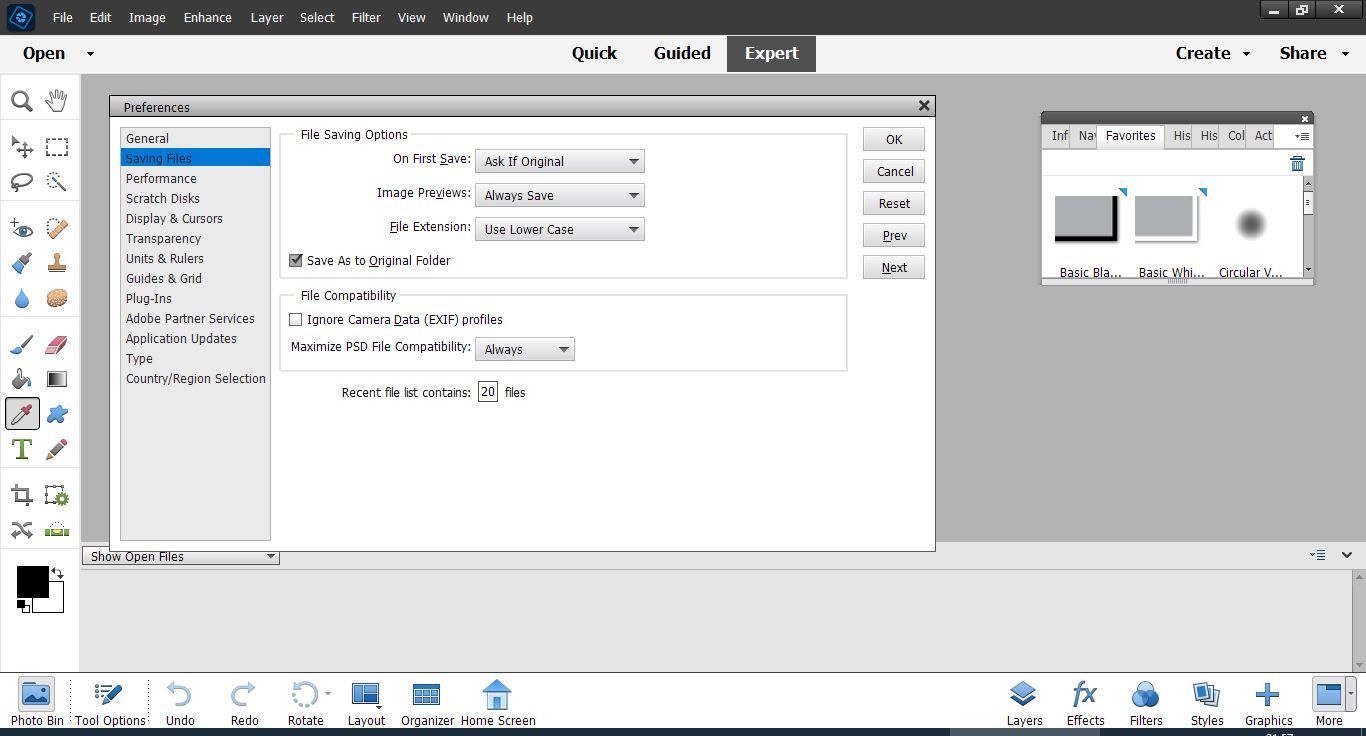The image size is (1366, 736).
Task: Click OK in Preferences dialog
Action: (894, 139)
